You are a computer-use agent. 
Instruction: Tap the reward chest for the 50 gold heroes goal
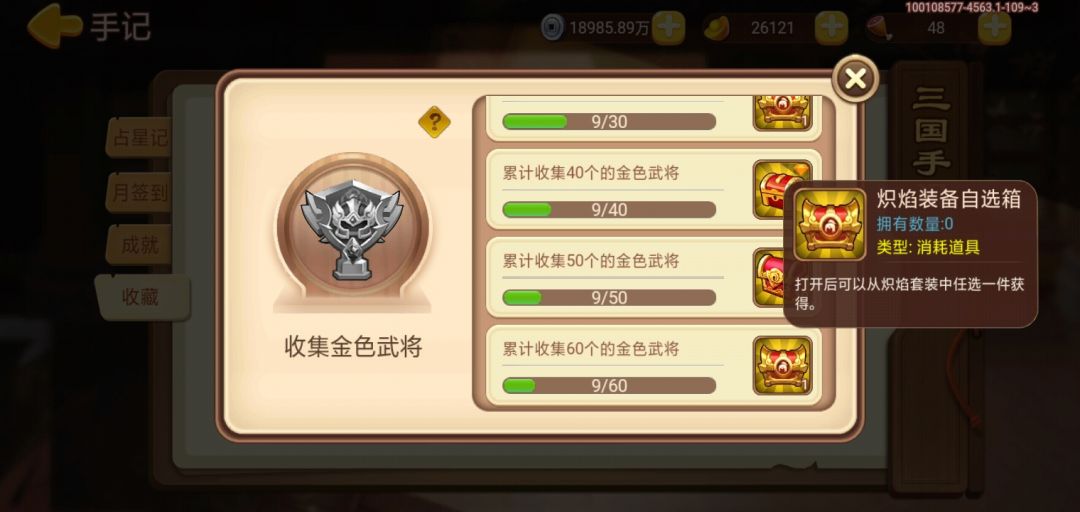[x=769, y=278]
